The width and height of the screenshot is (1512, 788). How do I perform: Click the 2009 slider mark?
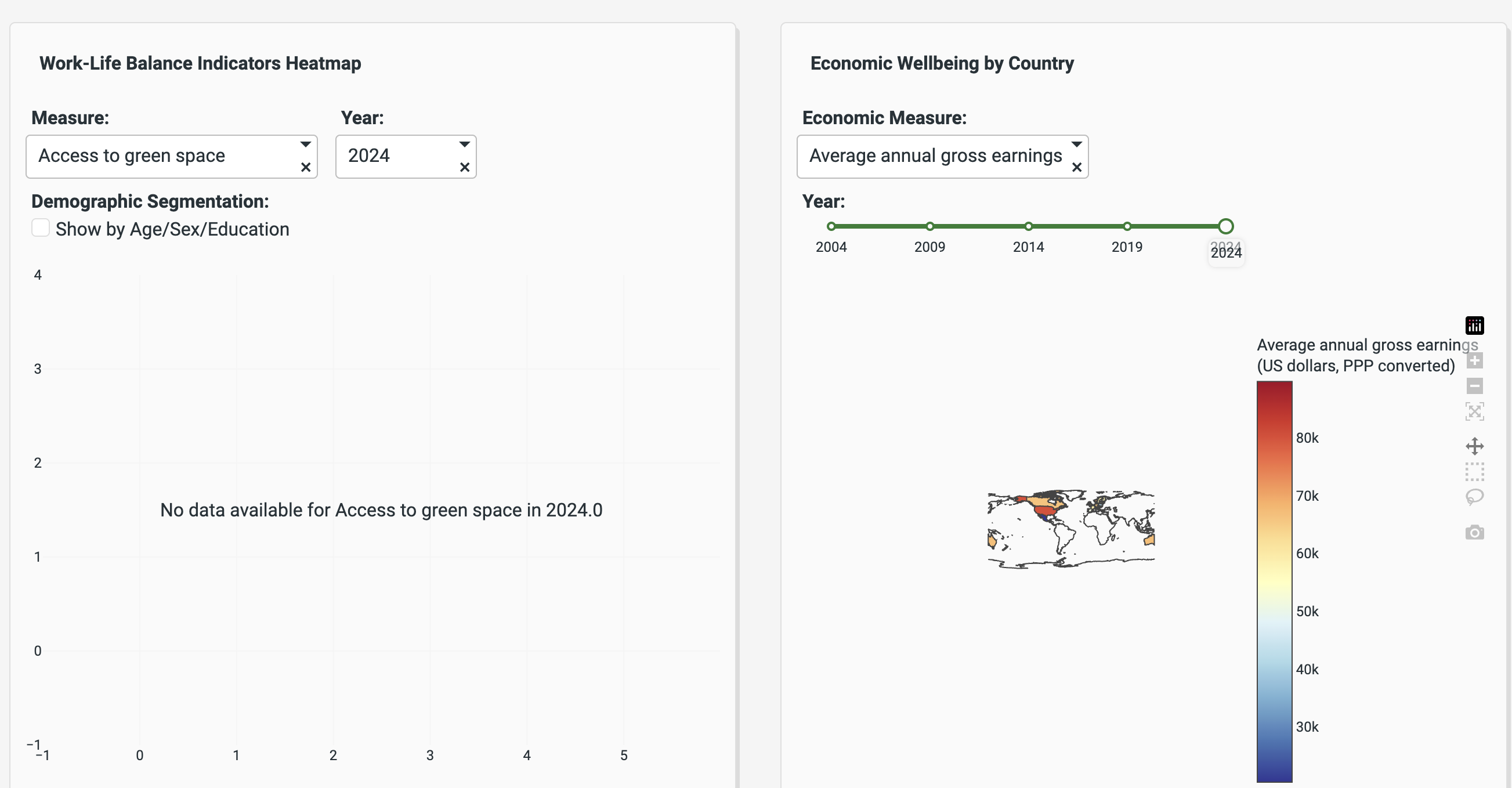click(929, 226)
